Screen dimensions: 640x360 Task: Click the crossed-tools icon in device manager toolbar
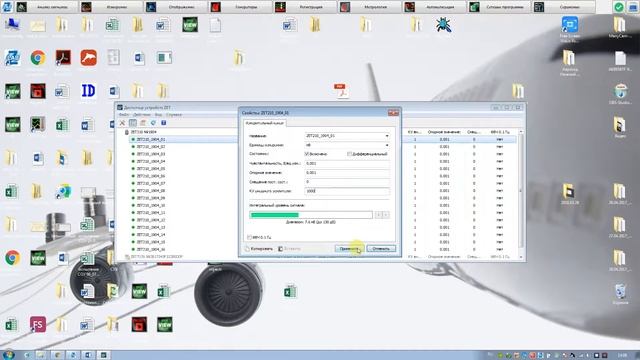pyautogui.click(x=122, y=123)
